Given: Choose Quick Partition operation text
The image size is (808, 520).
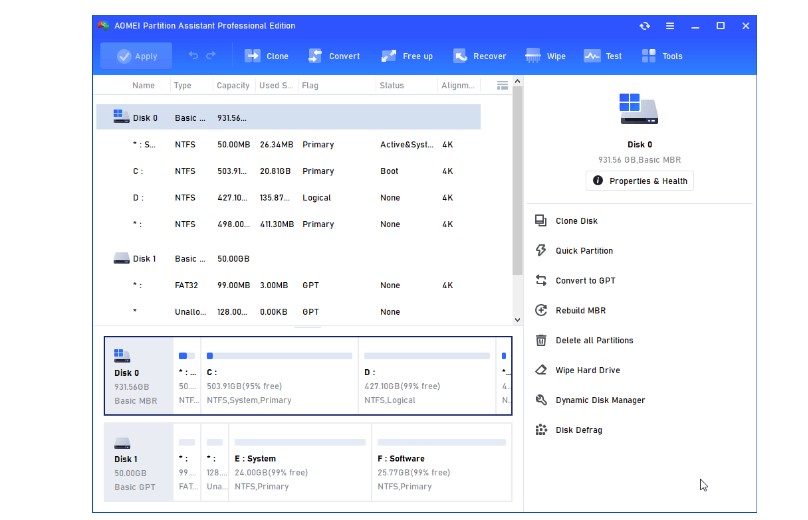Looking at the screenshot, I should click(584, 251).
